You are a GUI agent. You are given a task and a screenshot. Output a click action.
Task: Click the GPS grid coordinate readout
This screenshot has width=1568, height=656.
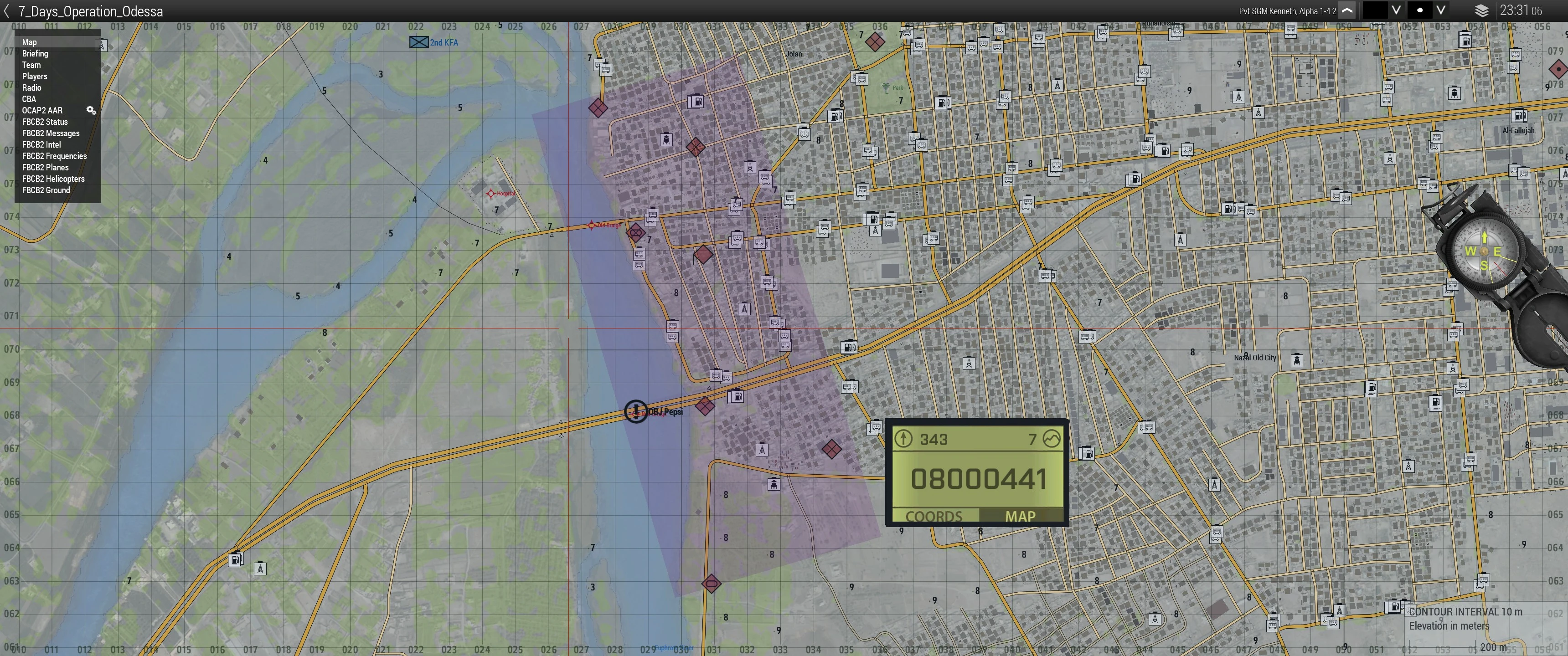click(x=978, y=479)
